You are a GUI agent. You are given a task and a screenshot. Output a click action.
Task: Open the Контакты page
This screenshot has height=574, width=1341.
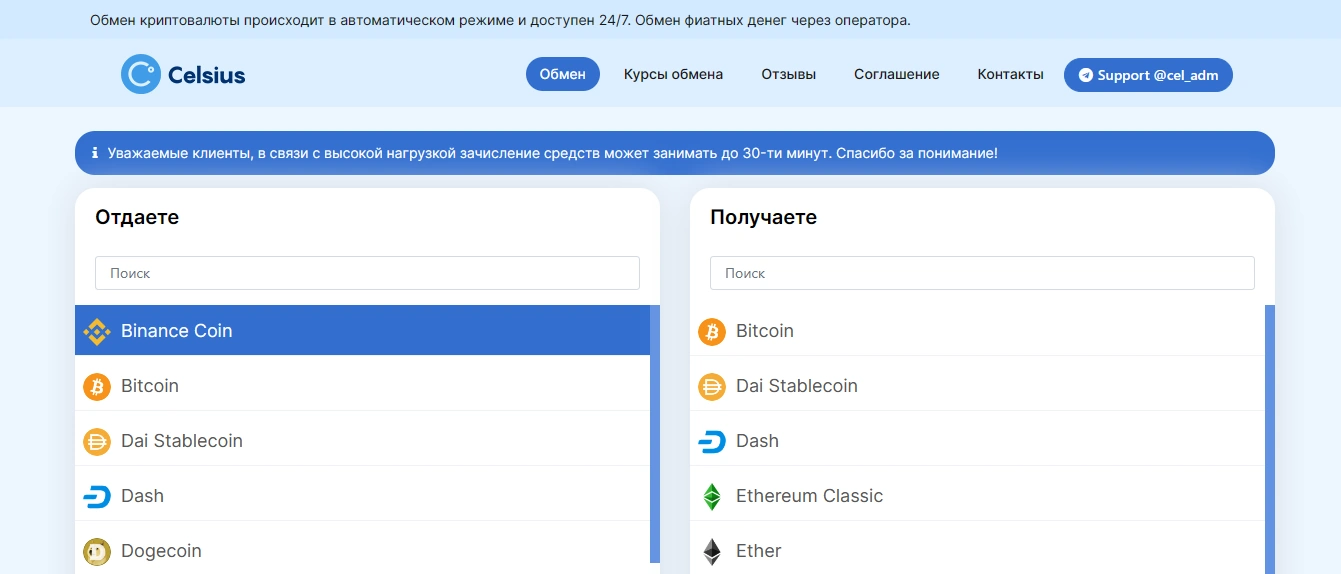1011,74
